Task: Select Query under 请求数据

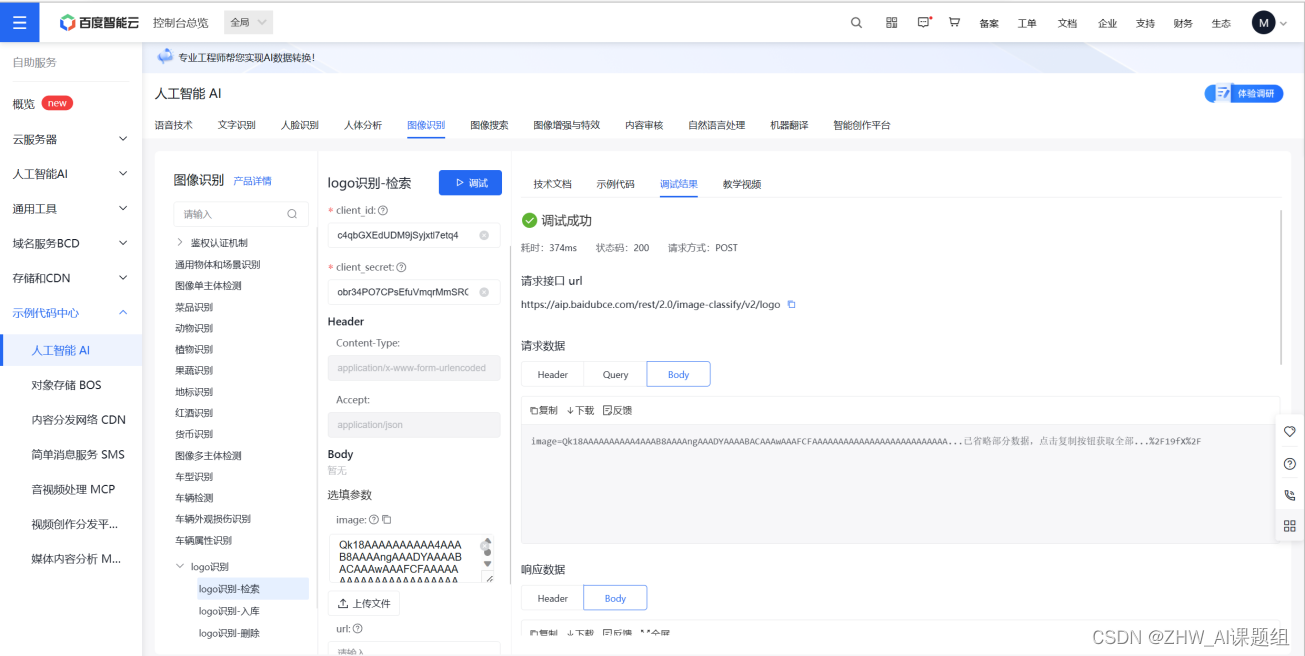Action: [x=616, y=375]
